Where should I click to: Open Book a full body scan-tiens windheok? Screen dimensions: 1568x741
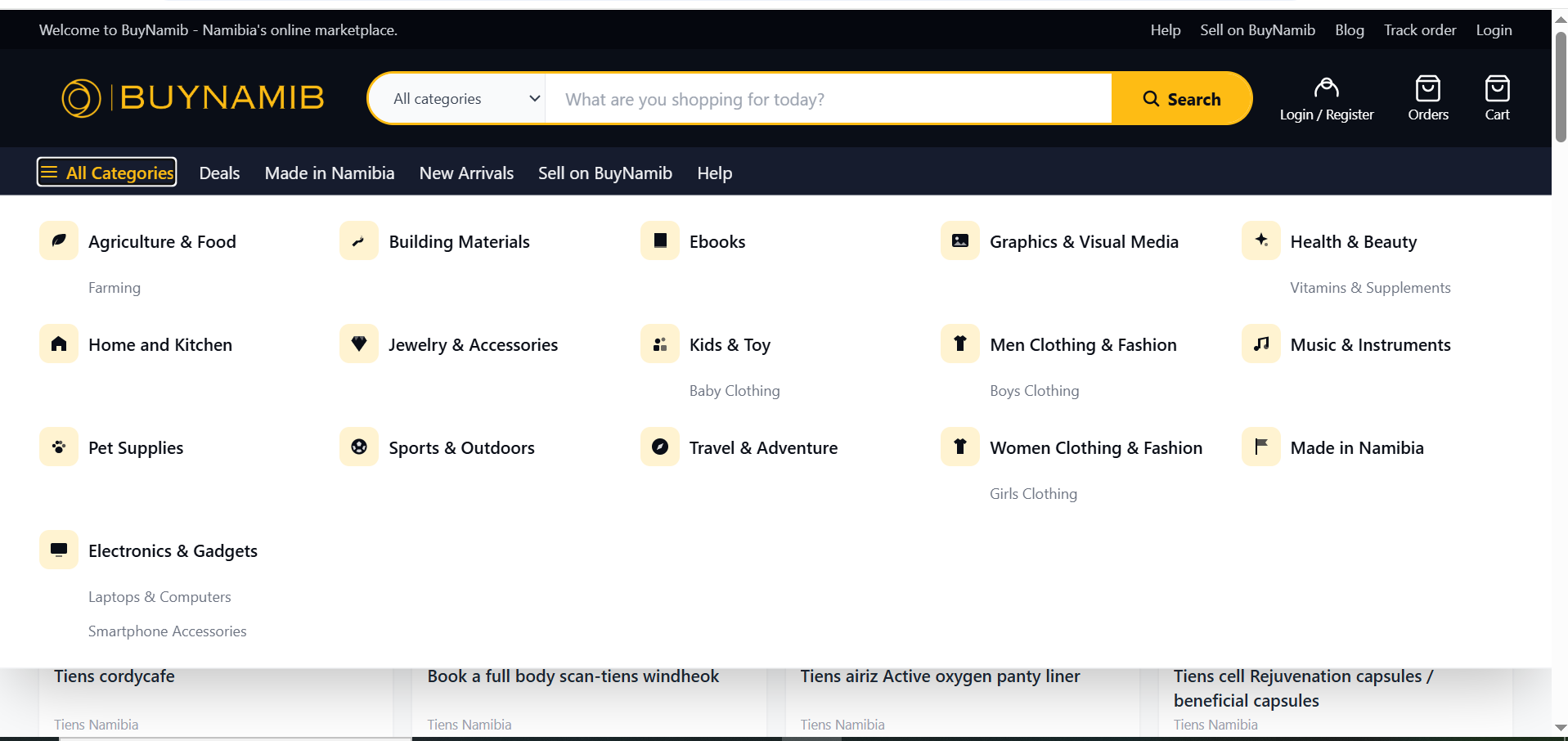point(573,676)
